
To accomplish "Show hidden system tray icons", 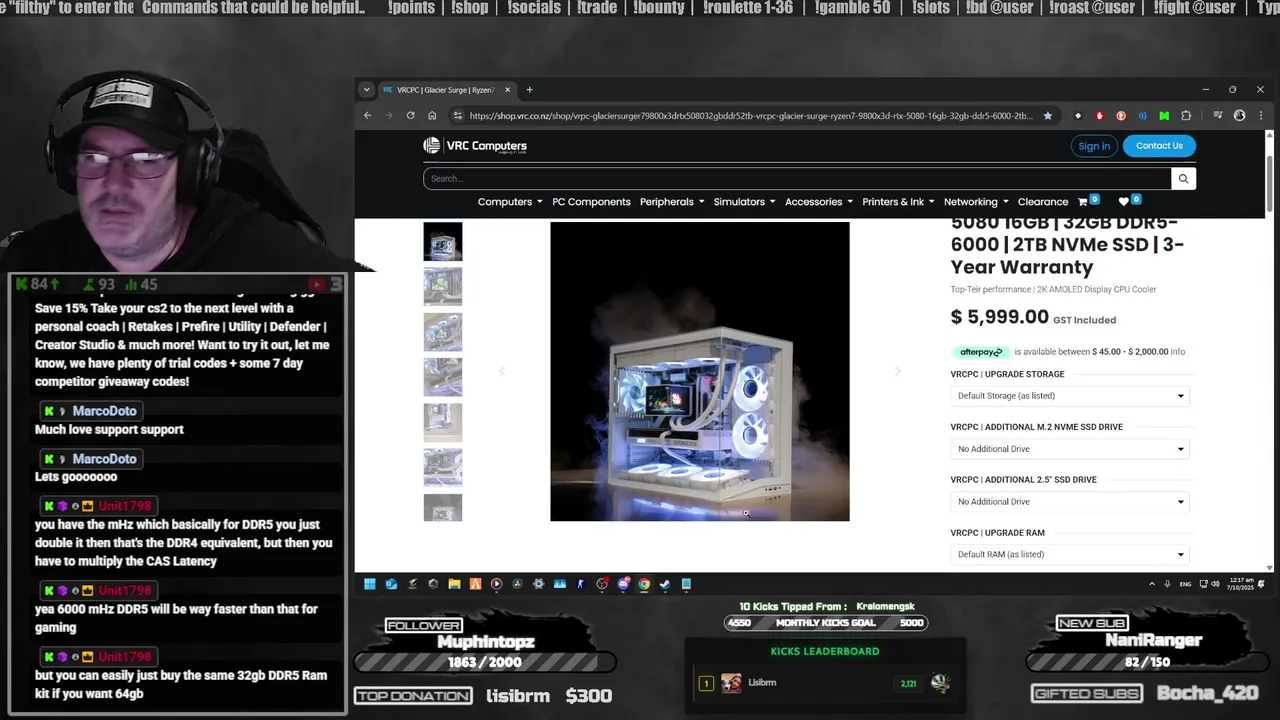I will point(1152,584).
